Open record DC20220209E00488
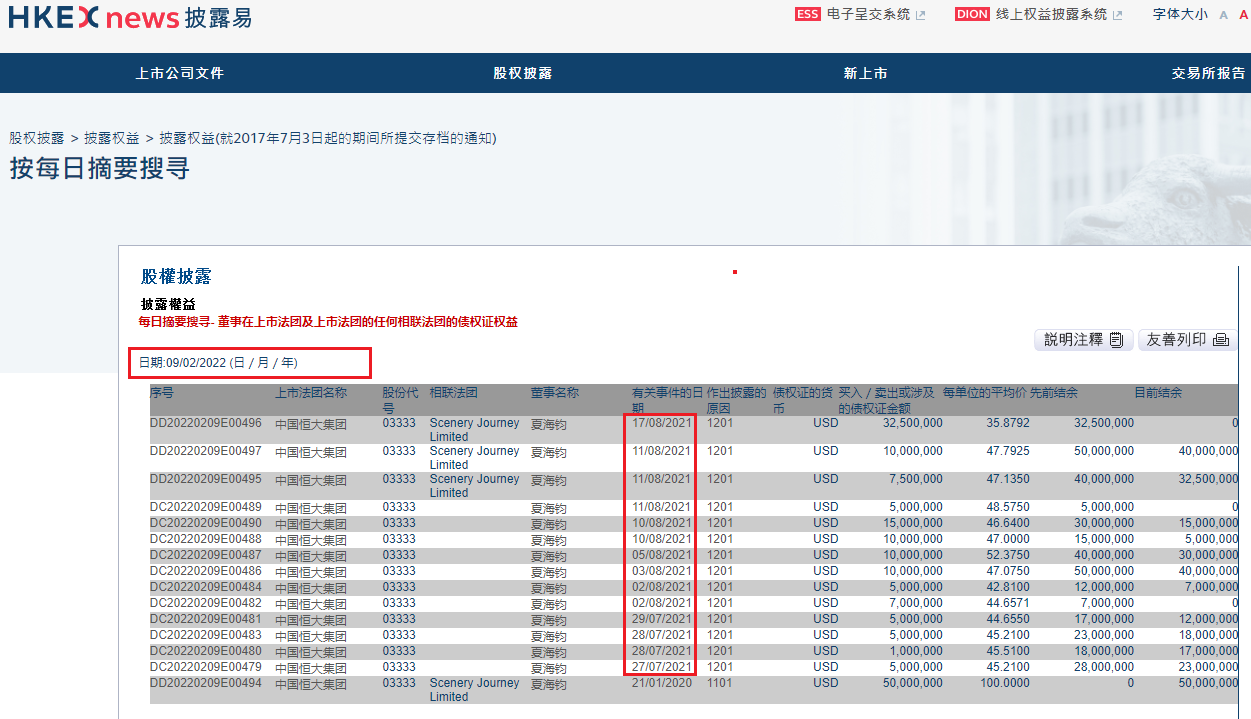The image size is (1251, 719). point(206,539)
